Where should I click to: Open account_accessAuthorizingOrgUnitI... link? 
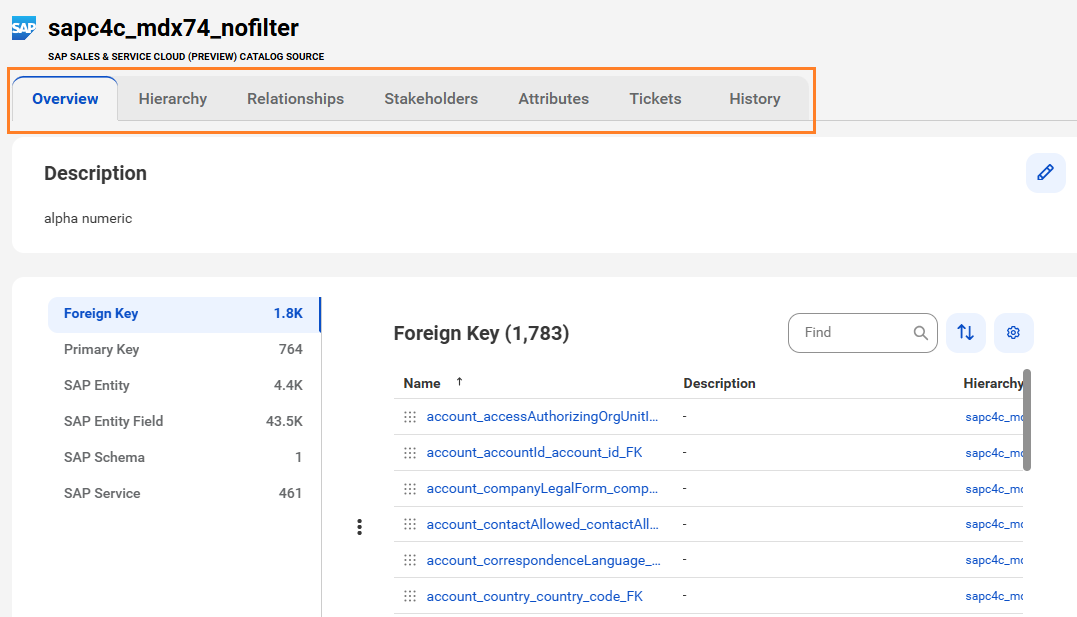pyautogui.click(x=542, y=416)
